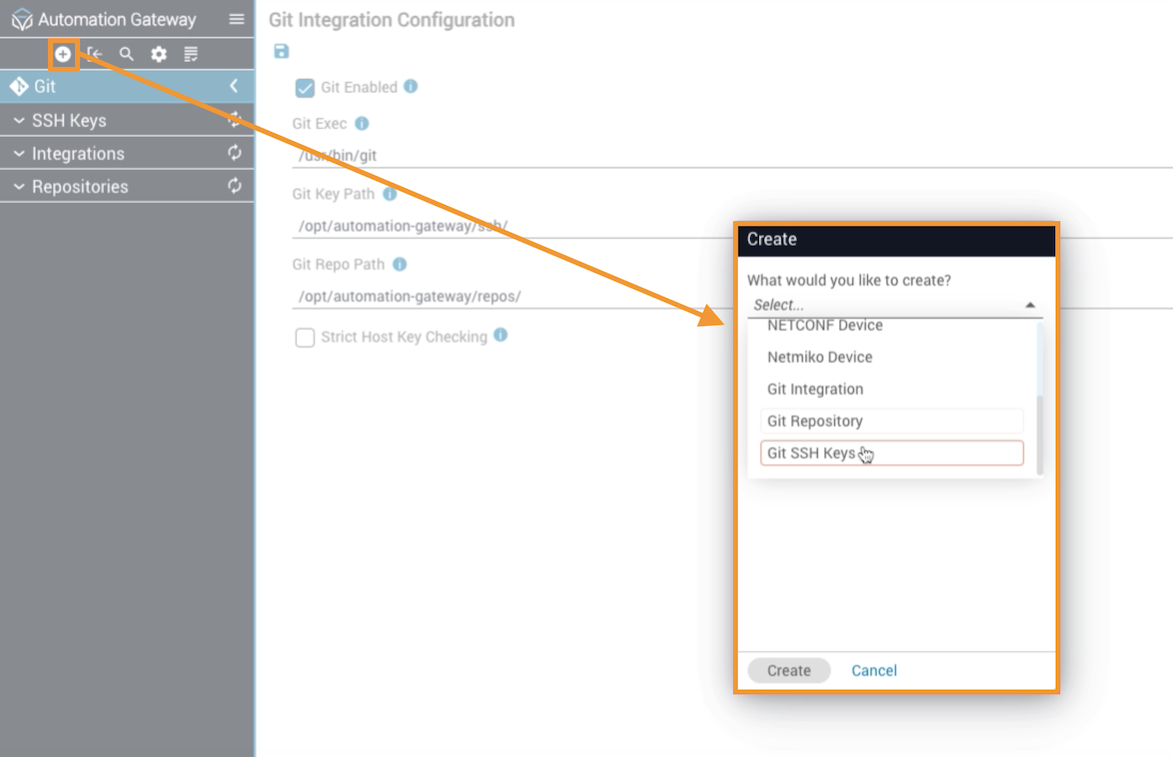Open search with the magnifier icon
This screenshot has height=757, width=1173.
point(126,54)
